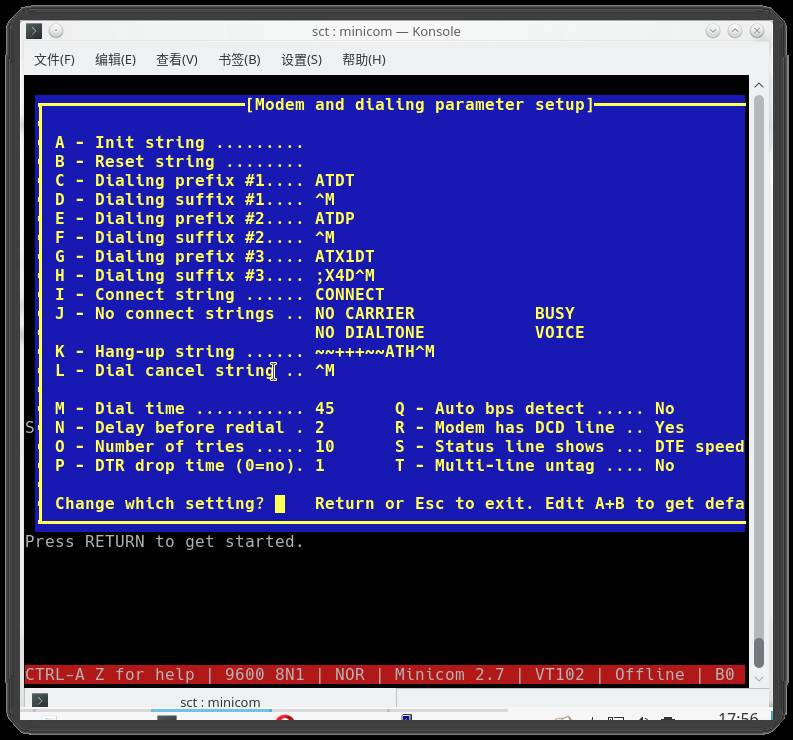Screen dimensions: 793x740
Task: Click '9600 8N1' in the status bar
Action: (x=265, y=675)
